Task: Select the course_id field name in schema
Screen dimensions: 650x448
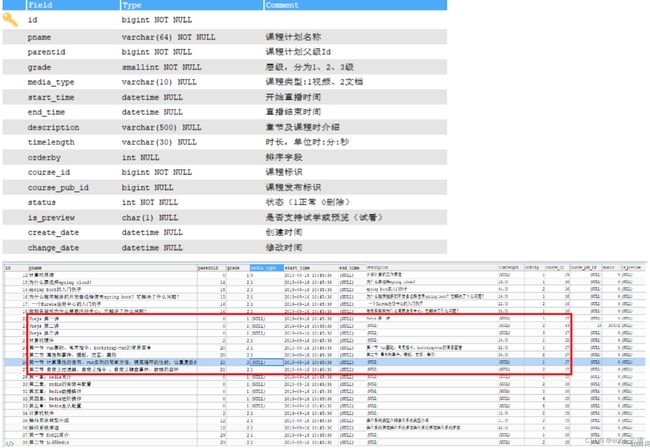Action: (49, 172)
